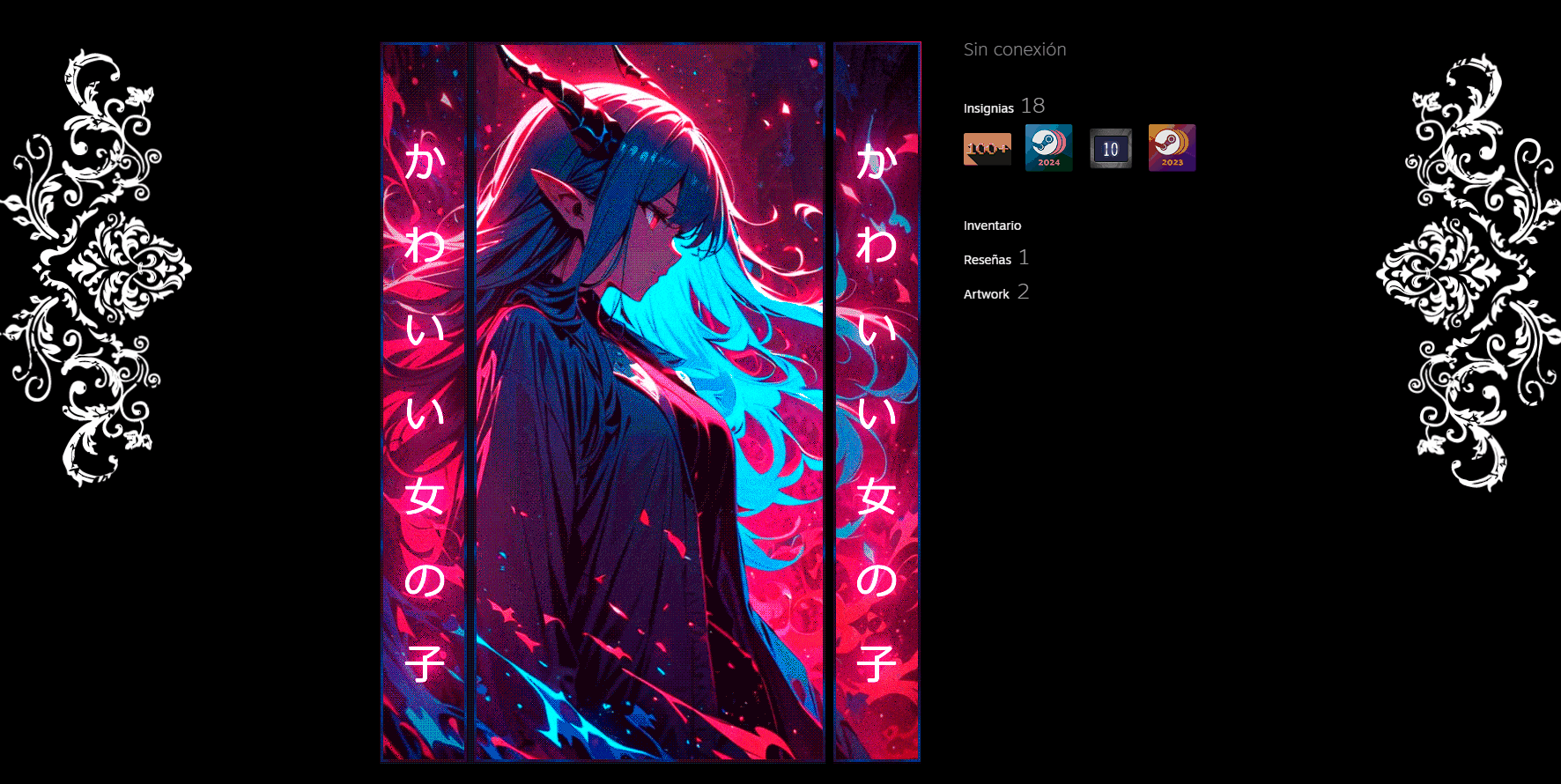The width and height of the screenshot is (1561, 784).
Task: Open the Artwork link
Action: point(986,294)
